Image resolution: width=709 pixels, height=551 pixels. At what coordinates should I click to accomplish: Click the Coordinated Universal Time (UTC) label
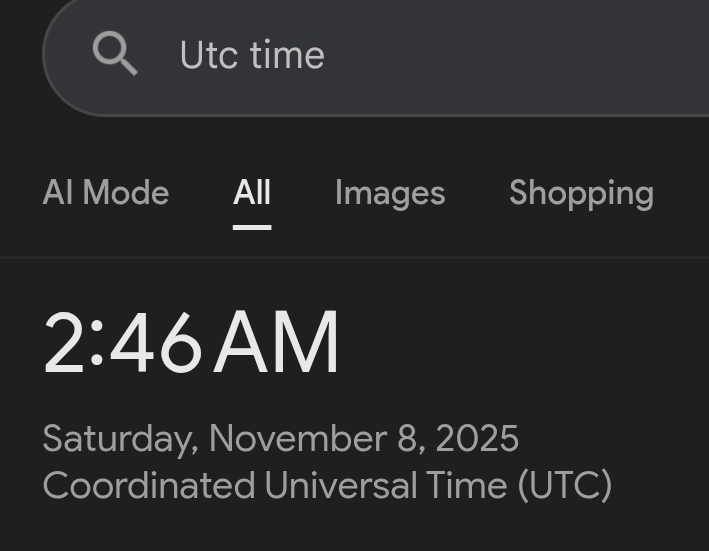pos(327,486)
